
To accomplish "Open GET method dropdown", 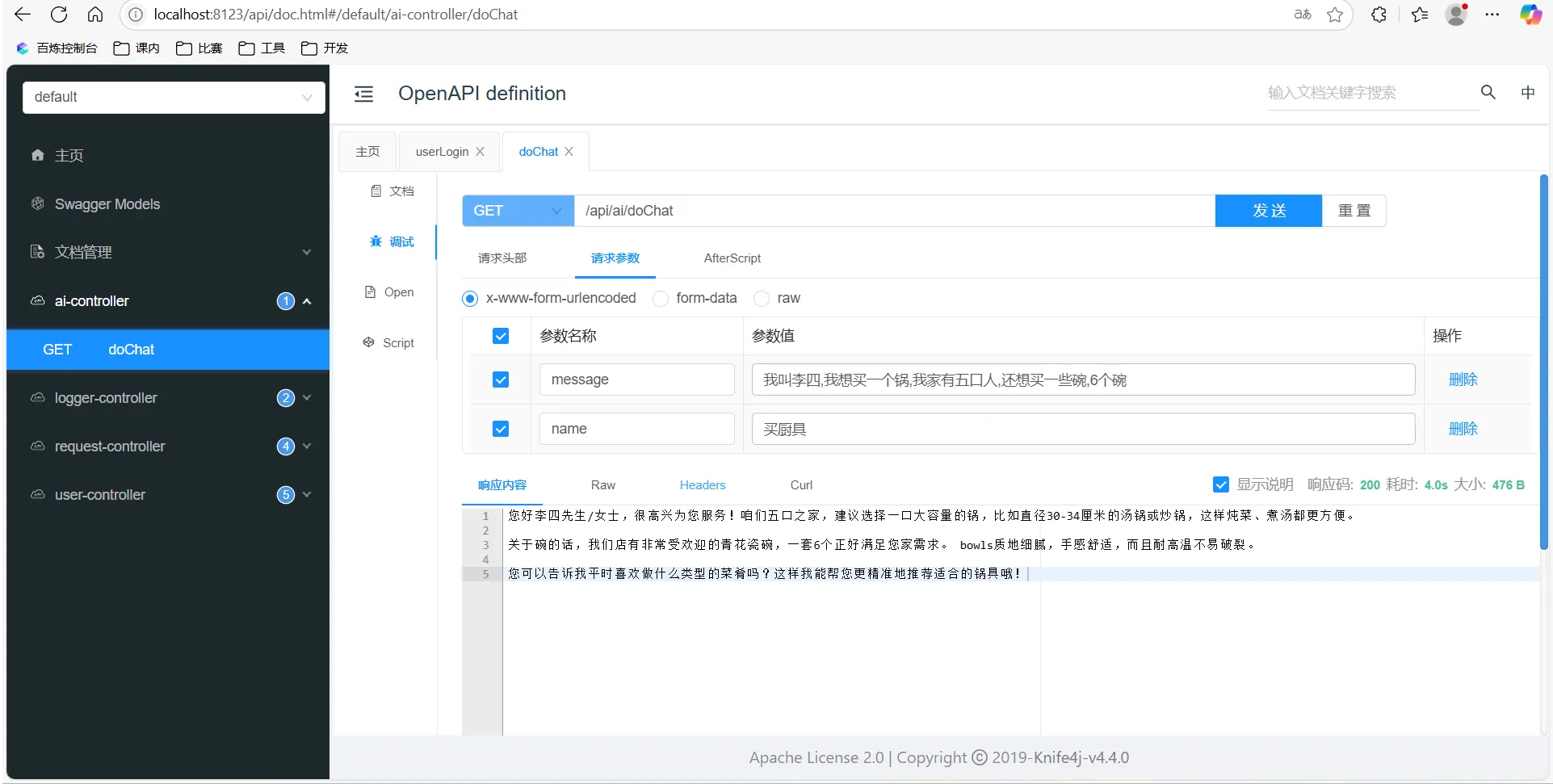I will [518, 211].
